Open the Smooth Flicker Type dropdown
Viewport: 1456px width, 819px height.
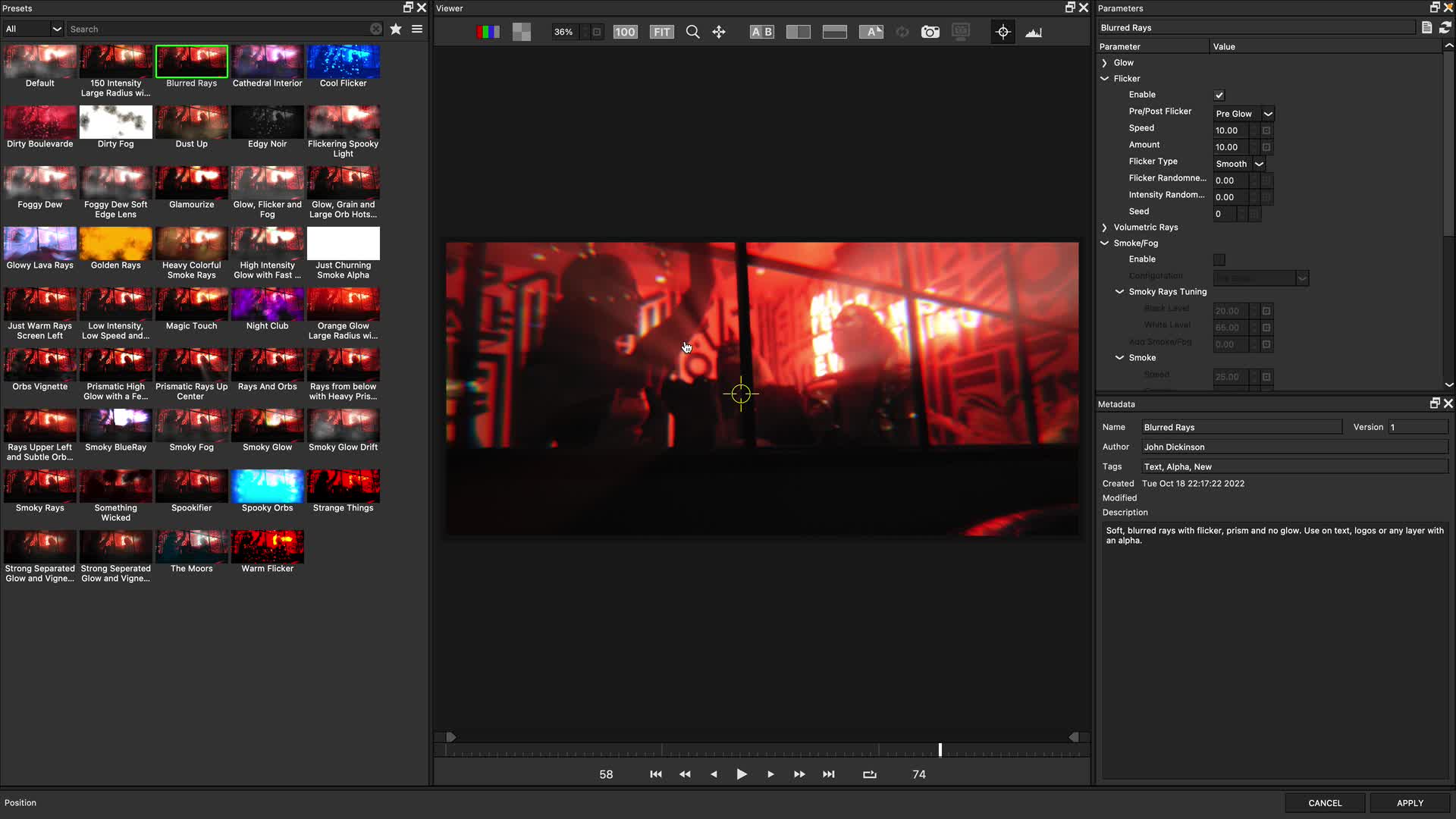pyautogui.click(x=1238, y=164)
